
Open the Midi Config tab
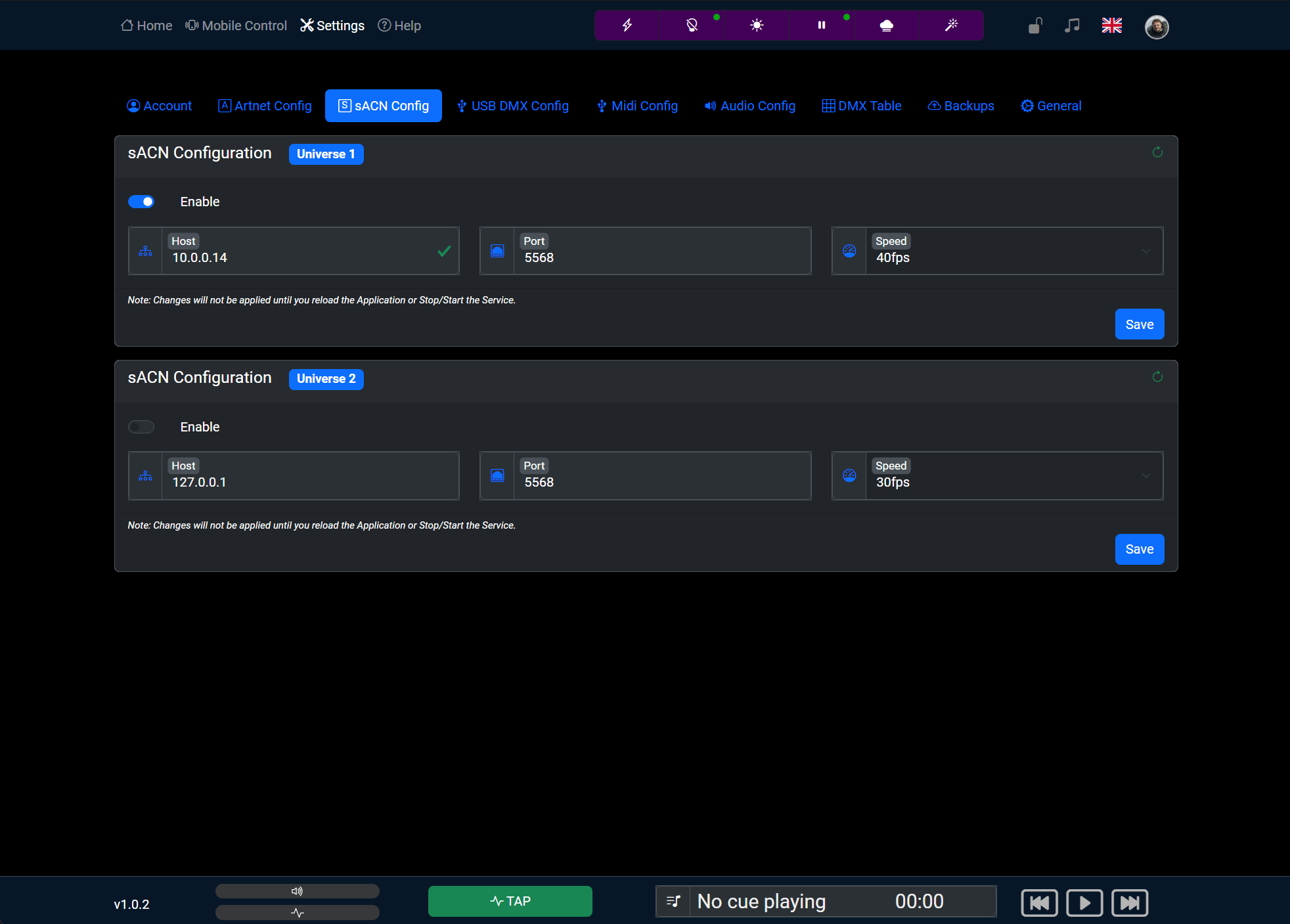[636, 106]
